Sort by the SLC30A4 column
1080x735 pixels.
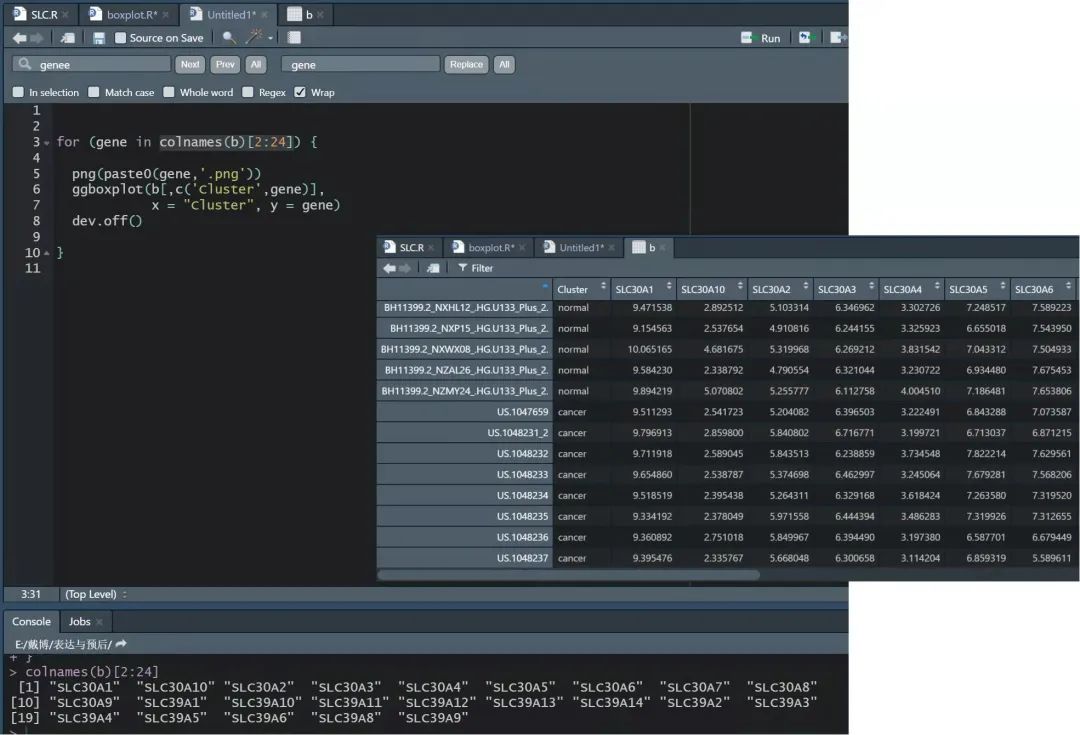coord(911,289)
